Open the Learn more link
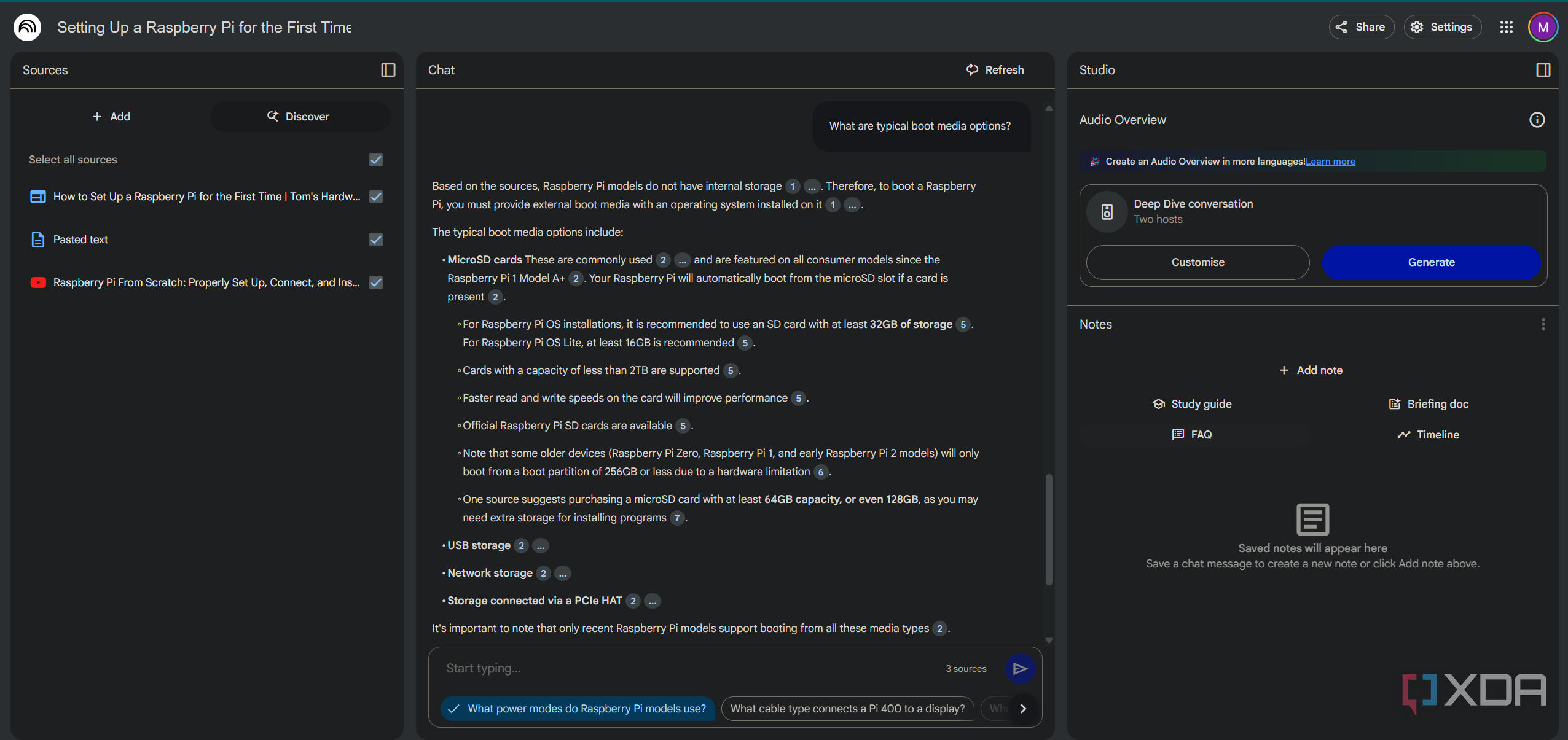This screenshot has width=1568, height=740. (x=1330, y=162)
